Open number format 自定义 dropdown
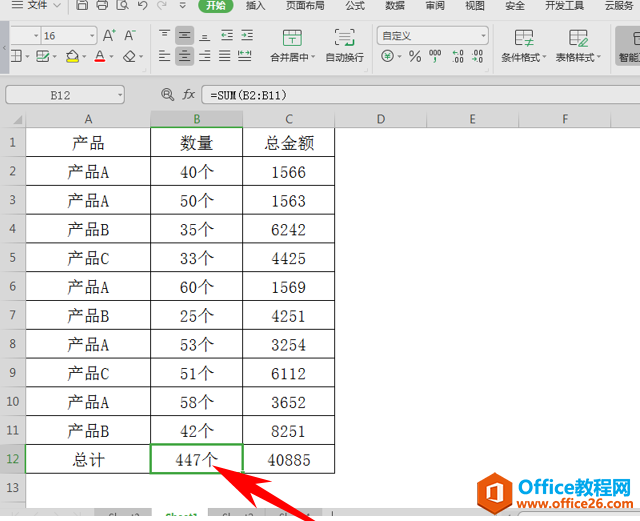 coord(483,36)
